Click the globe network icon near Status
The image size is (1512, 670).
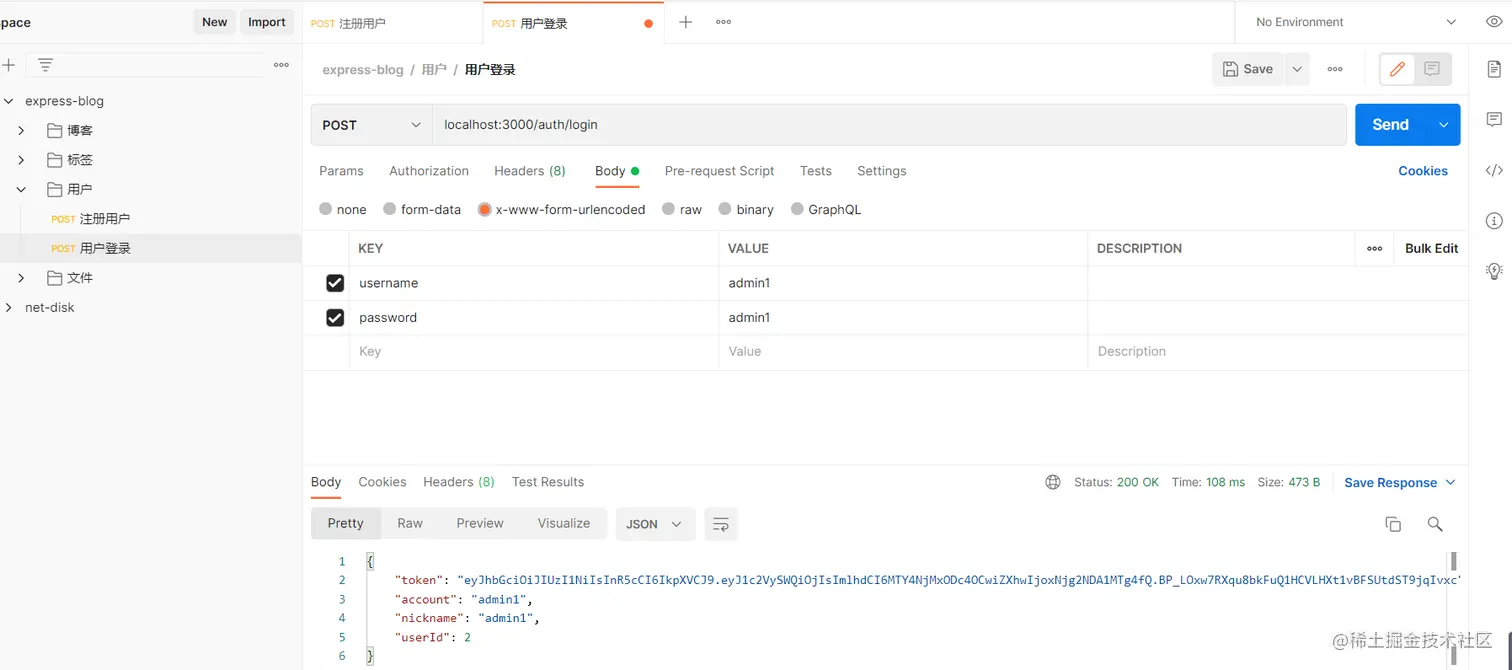(x=1053, y=482)
